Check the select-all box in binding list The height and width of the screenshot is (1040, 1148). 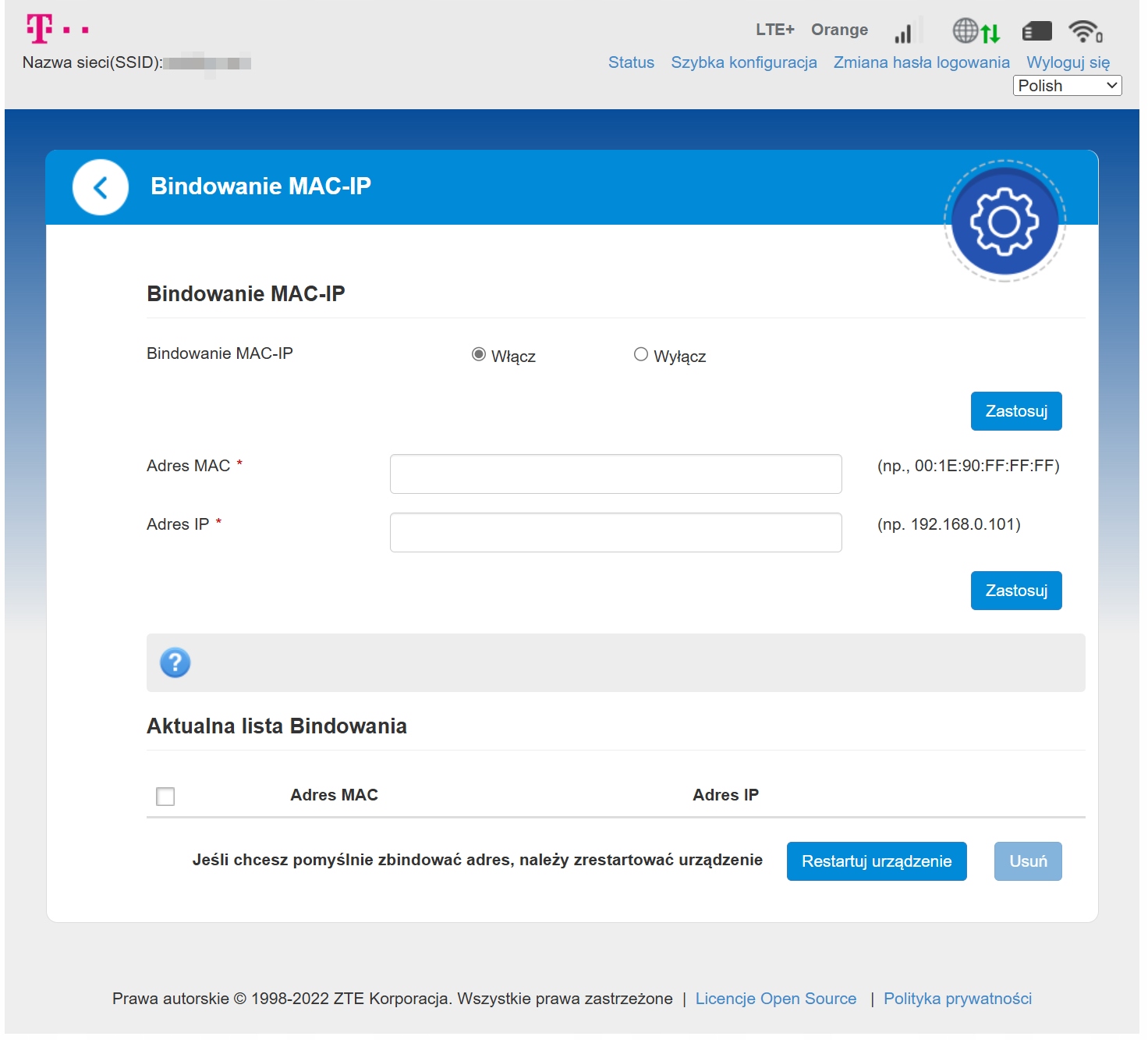click(165, 797)
